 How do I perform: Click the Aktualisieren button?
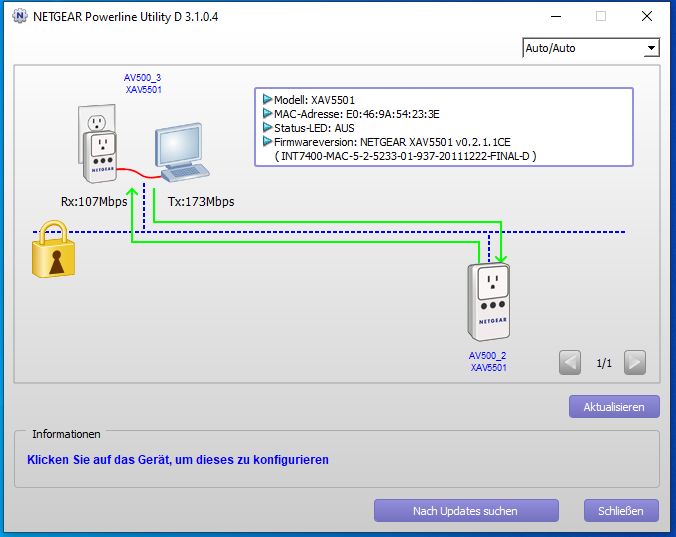(614, 407)
